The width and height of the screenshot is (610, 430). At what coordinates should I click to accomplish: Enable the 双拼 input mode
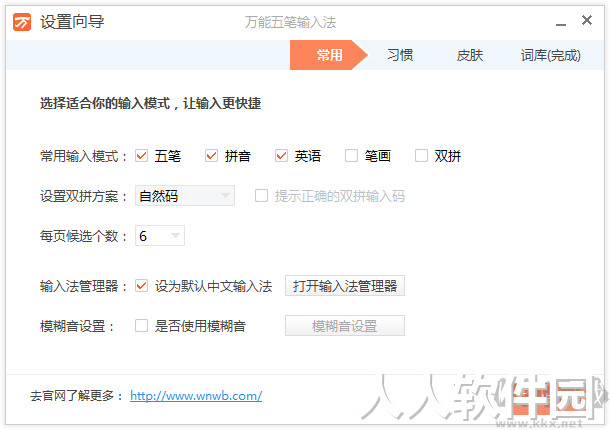coord(421,156)
